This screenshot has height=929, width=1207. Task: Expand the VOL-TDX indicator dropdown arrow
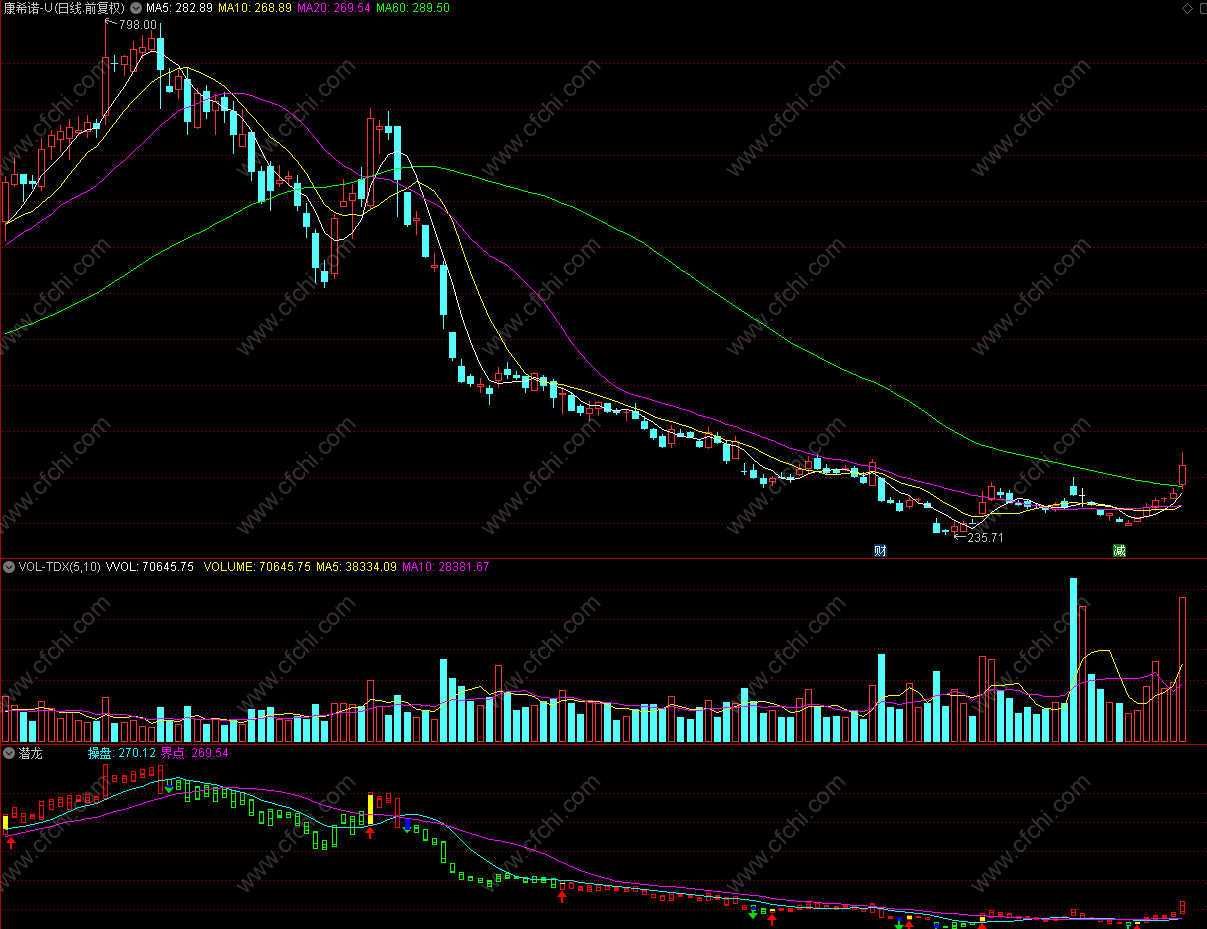point(9,567)
